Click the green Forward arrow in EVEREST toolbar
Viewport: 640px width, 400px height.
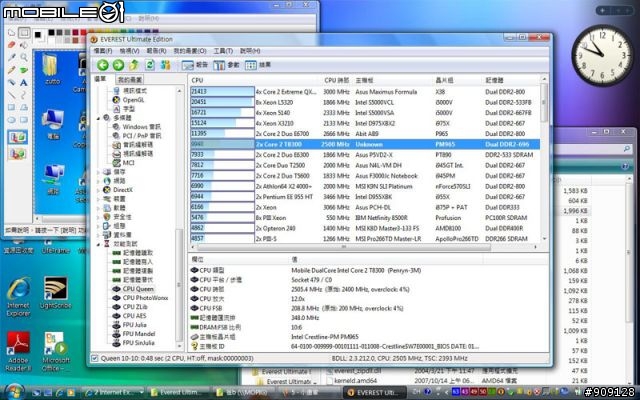click(118, 65)
